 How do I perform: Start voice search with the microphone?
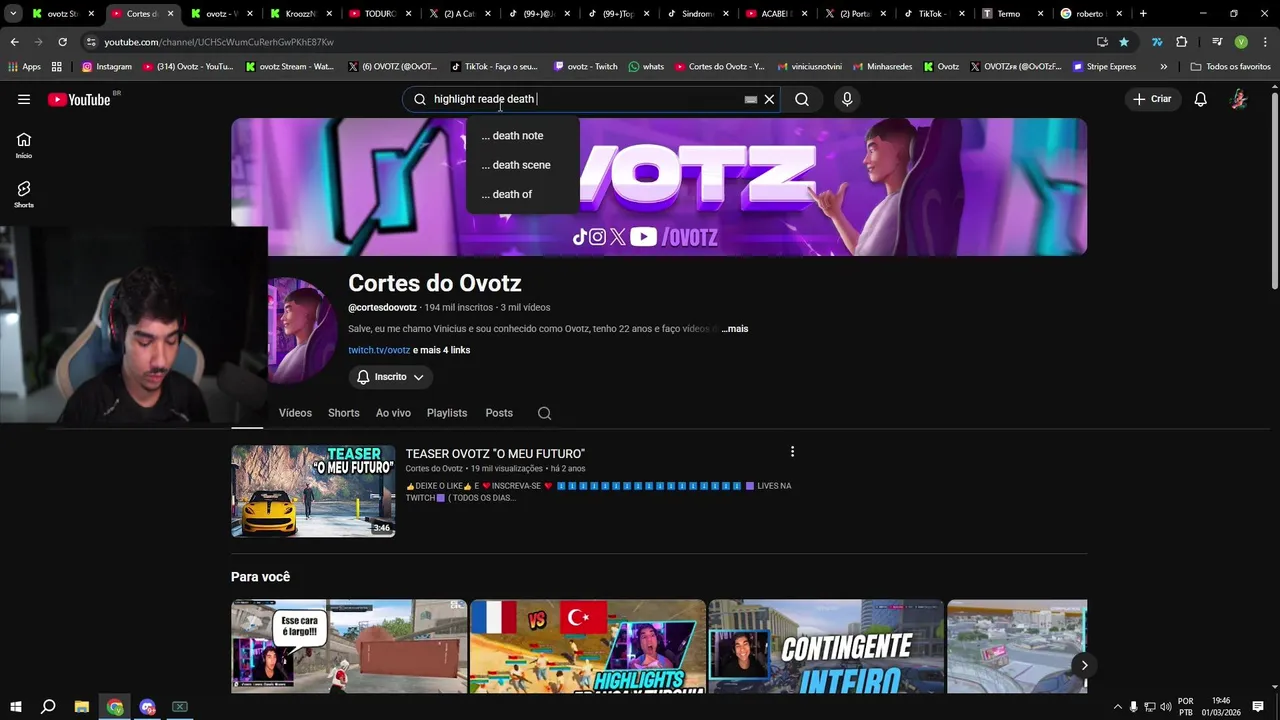click(847, 99)
